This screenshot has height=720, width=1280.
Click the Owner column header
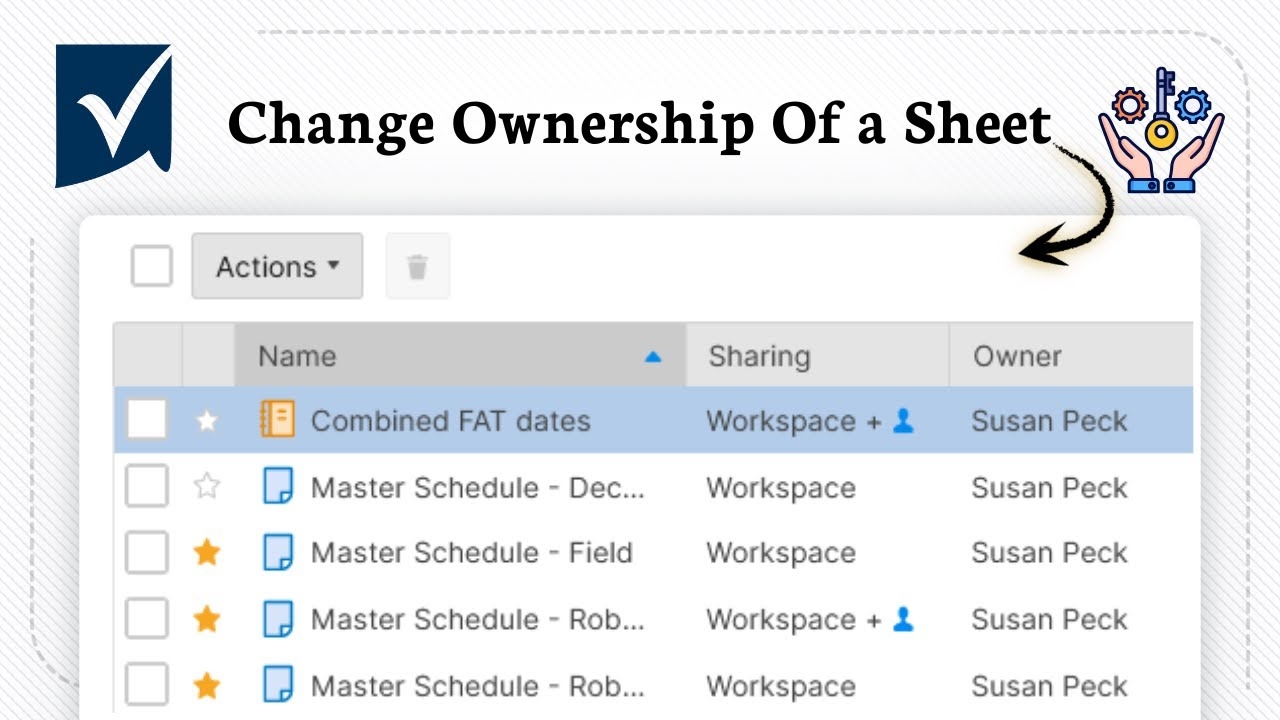click(x=1071, y=355)
